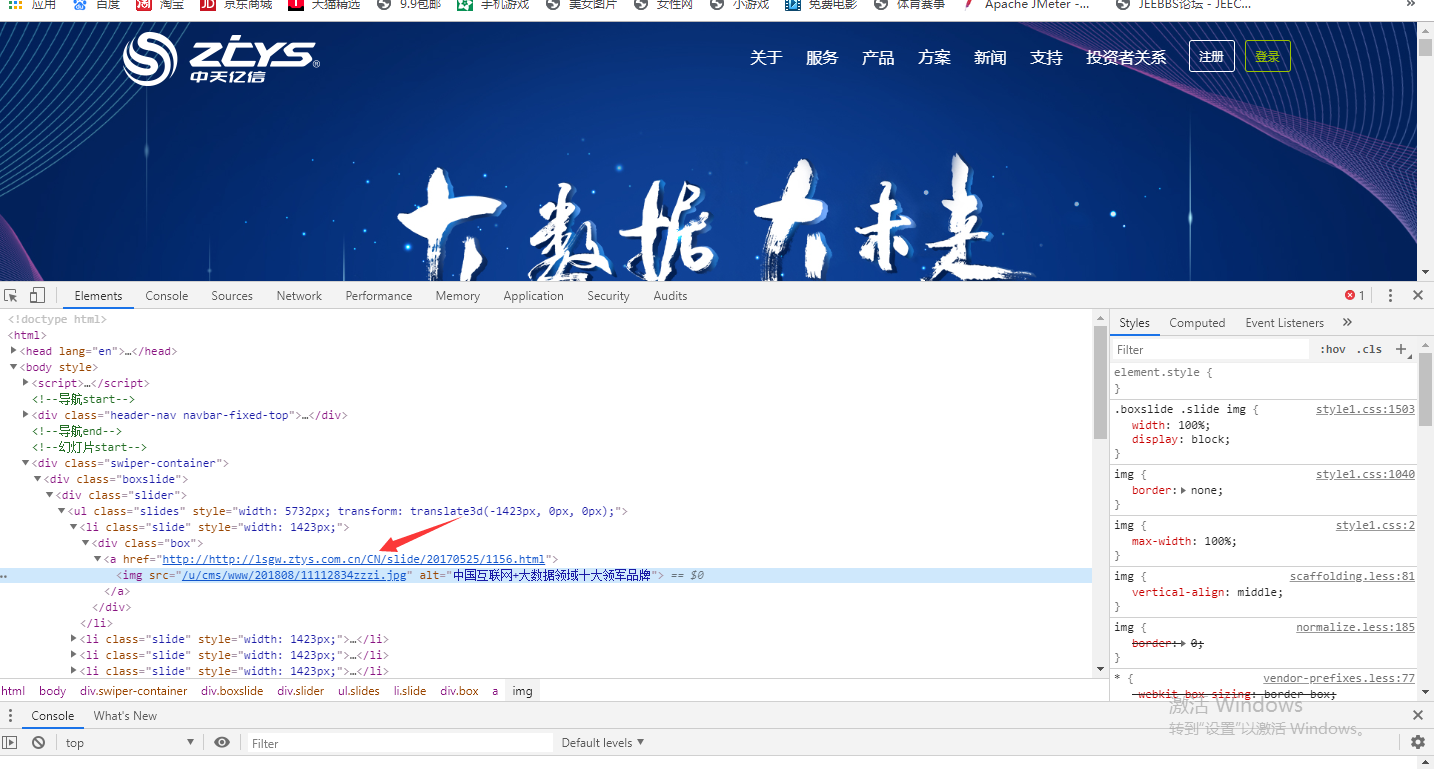Select div.swiper-container in the breadcrumb bar

pyautogui.click(x=134, y=691)
